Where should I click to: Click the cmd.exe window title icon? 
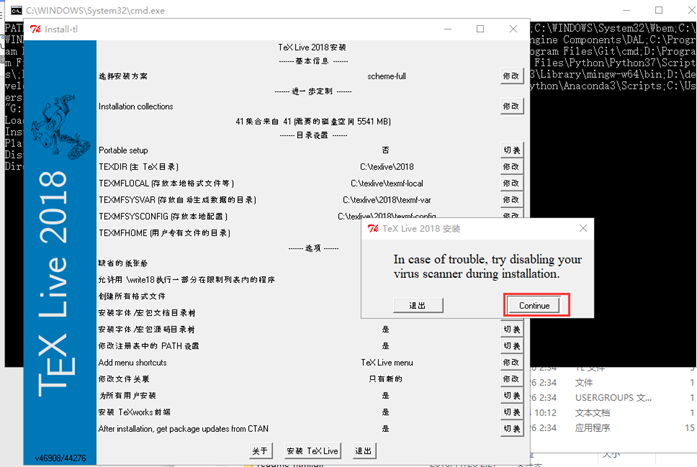click(16, 10)
